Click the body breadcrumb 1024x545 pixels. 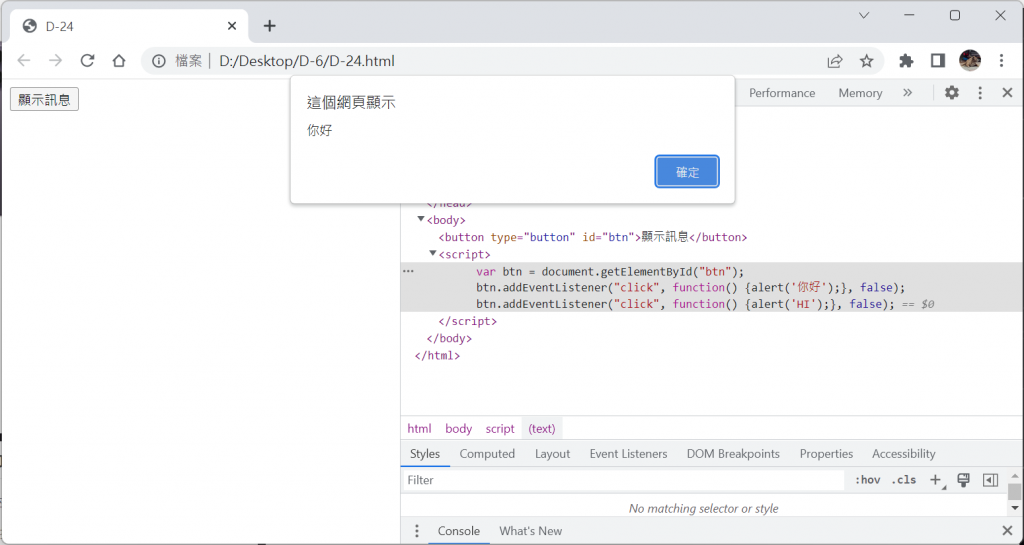[x=458, y=429]
